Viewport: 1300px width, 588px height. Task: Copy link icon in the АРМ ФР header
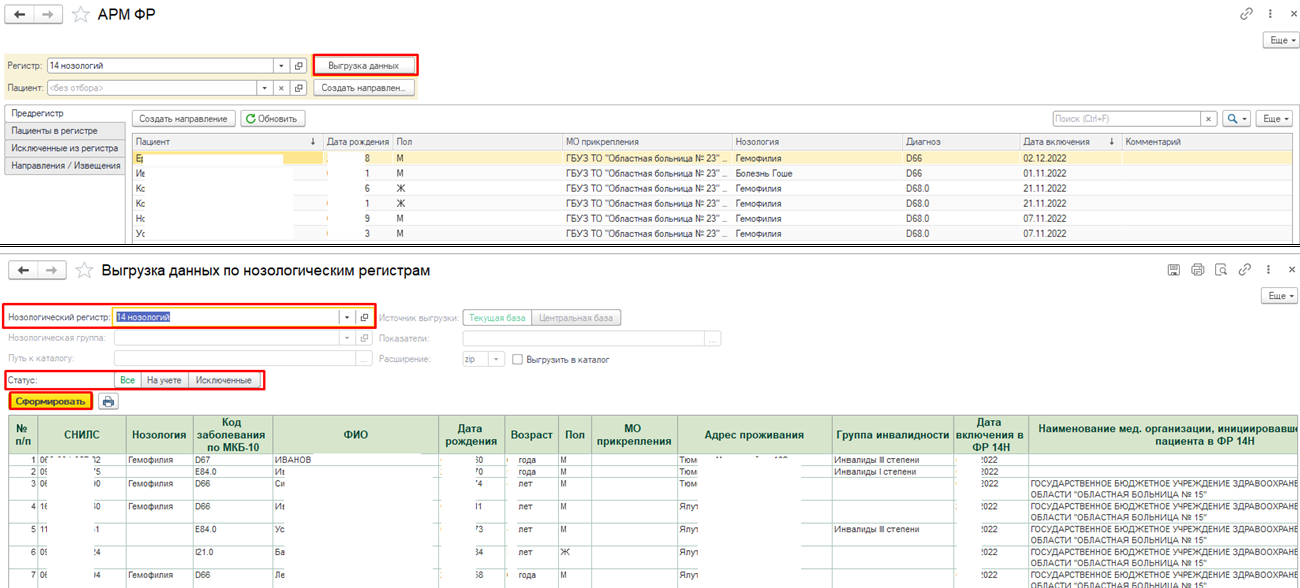coord(1246,14)
